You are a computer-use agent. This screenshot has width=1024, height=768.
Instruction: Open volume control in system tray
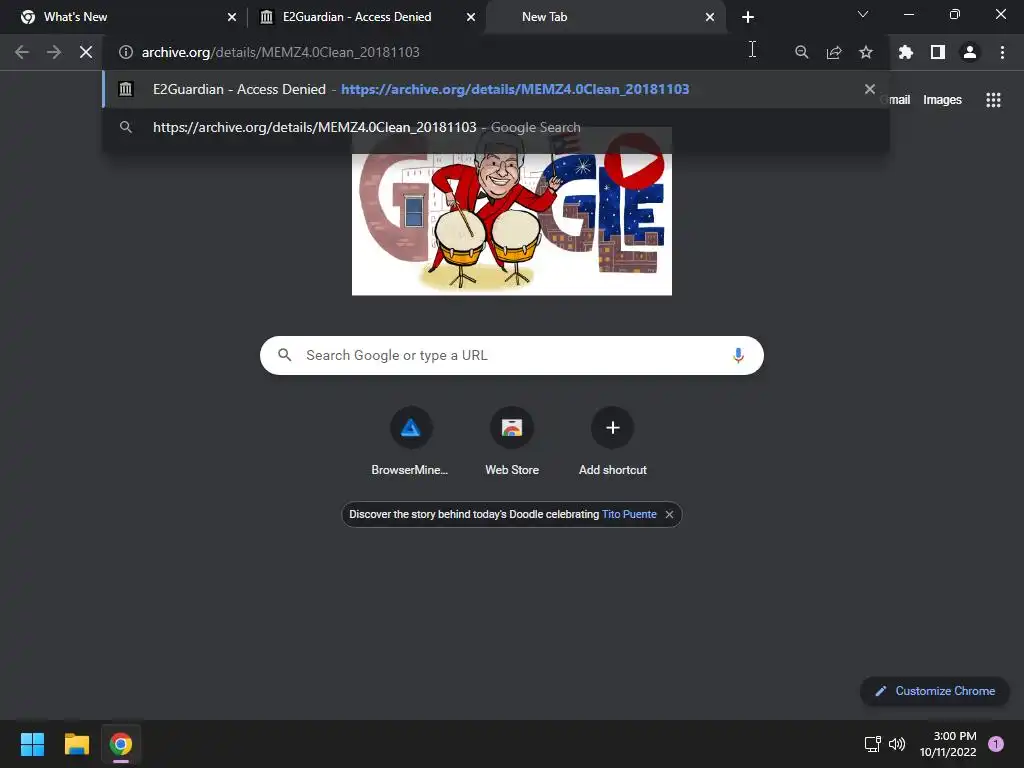tap(897, 744)
